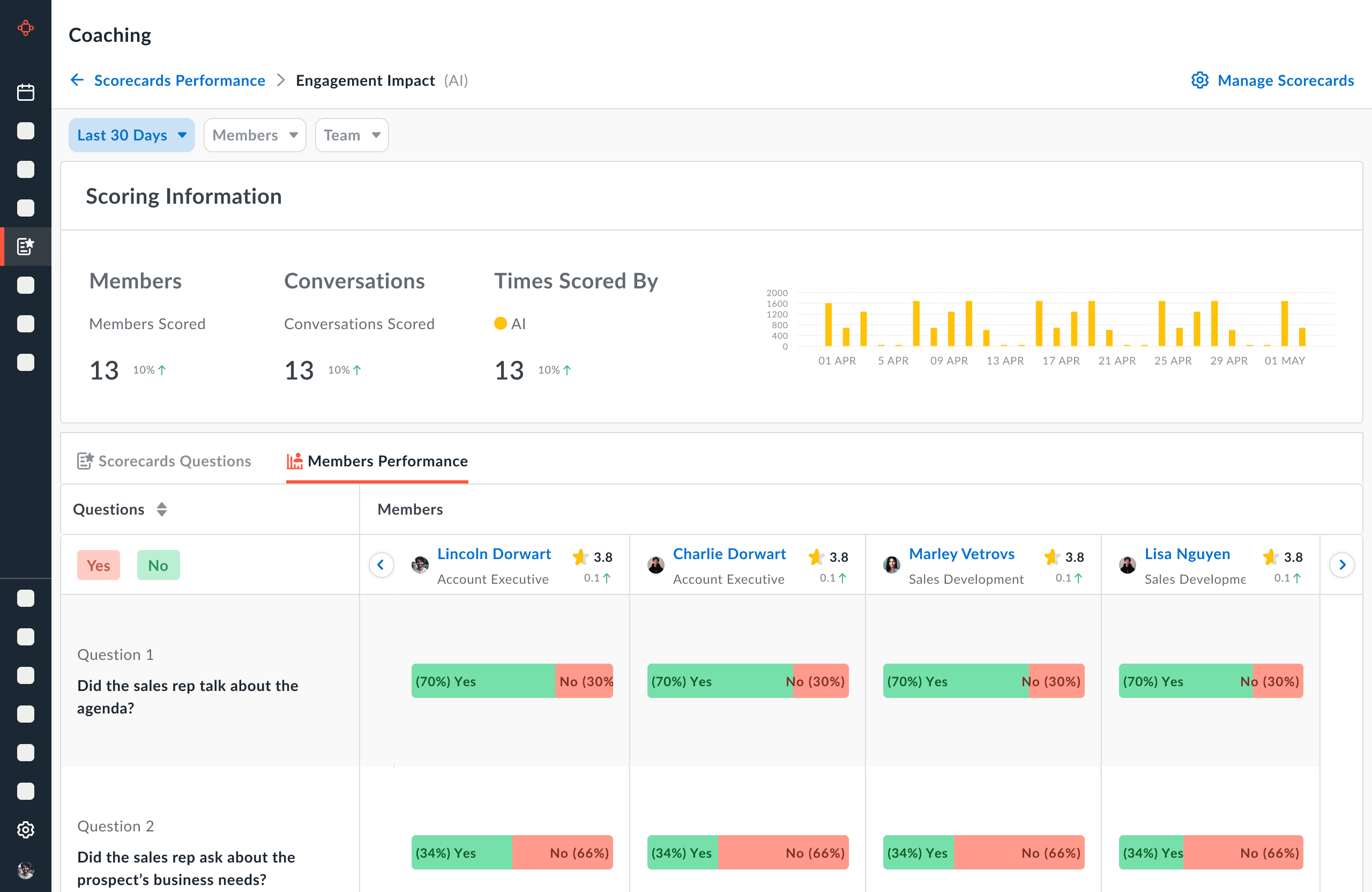Screen dimensions: 1372x892
Task: Click the calendar icon in the sidebar
Action: tap(25, 92)
